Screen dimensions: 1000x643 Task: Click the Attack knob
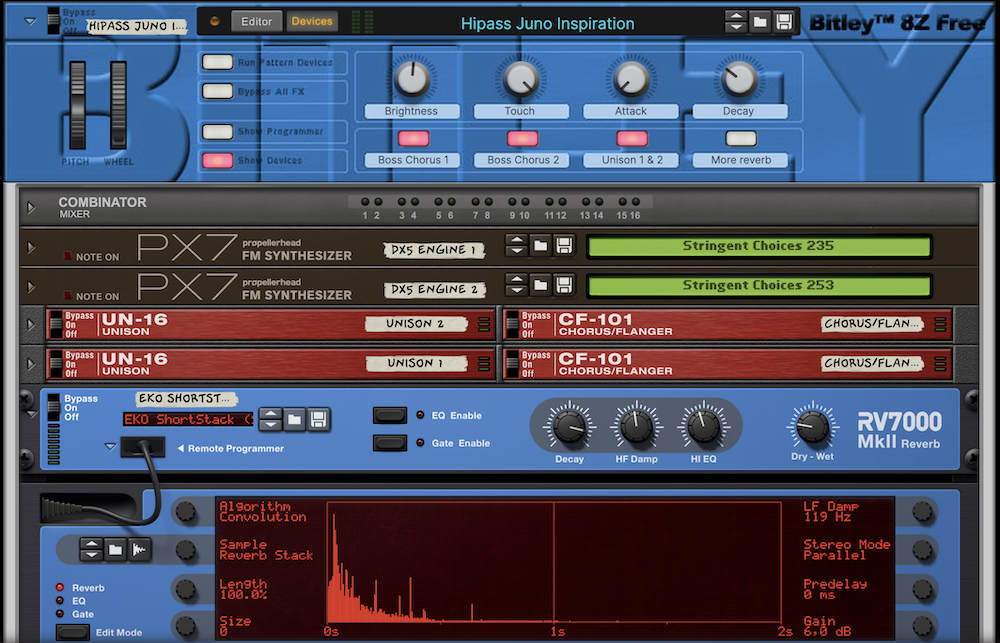(x=631, y=79)
